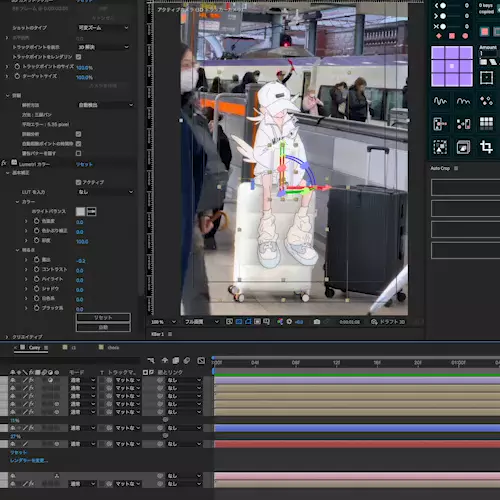Toggle stopwatch for コントラスト property
The image size is (500, 500).
[37, 269]
